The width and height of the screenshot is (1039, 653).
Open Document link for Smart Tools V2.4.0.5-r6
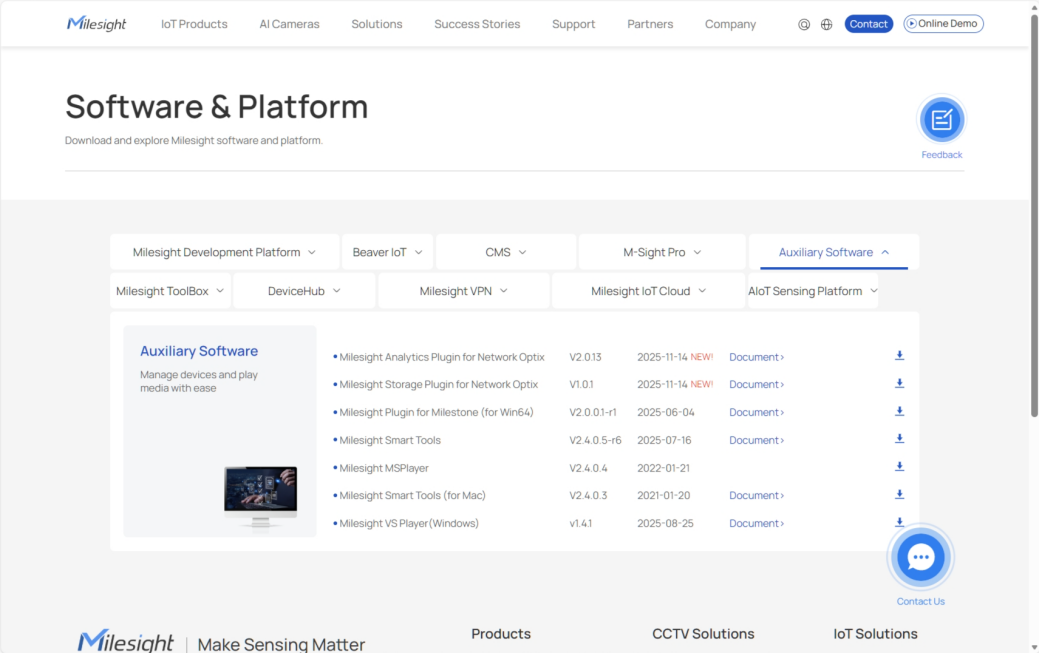tap(756, 440)
